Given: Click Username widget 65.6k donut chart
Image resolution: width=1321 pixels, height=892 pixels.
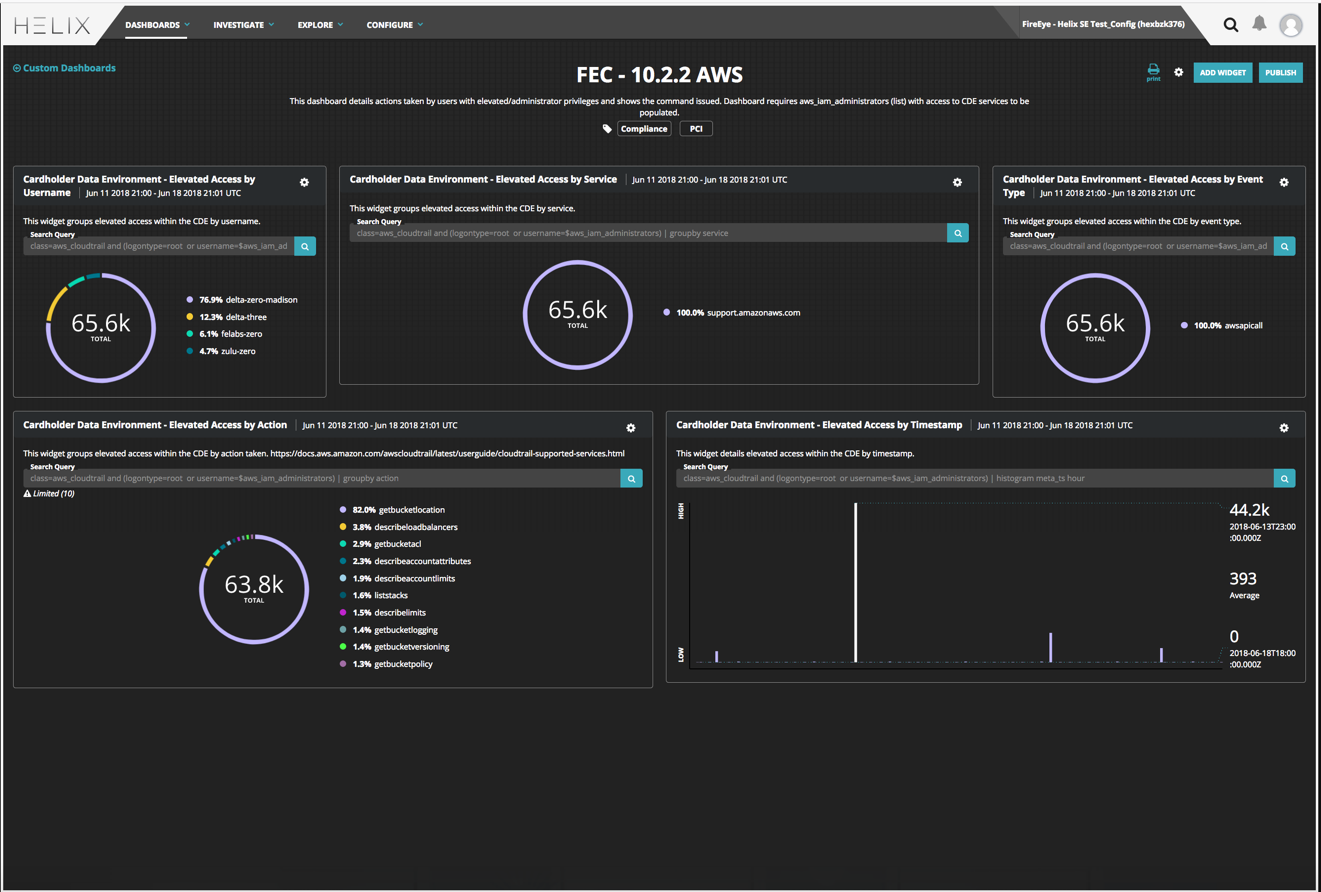Looking at the screenshot, I should [x=100, y=328].
